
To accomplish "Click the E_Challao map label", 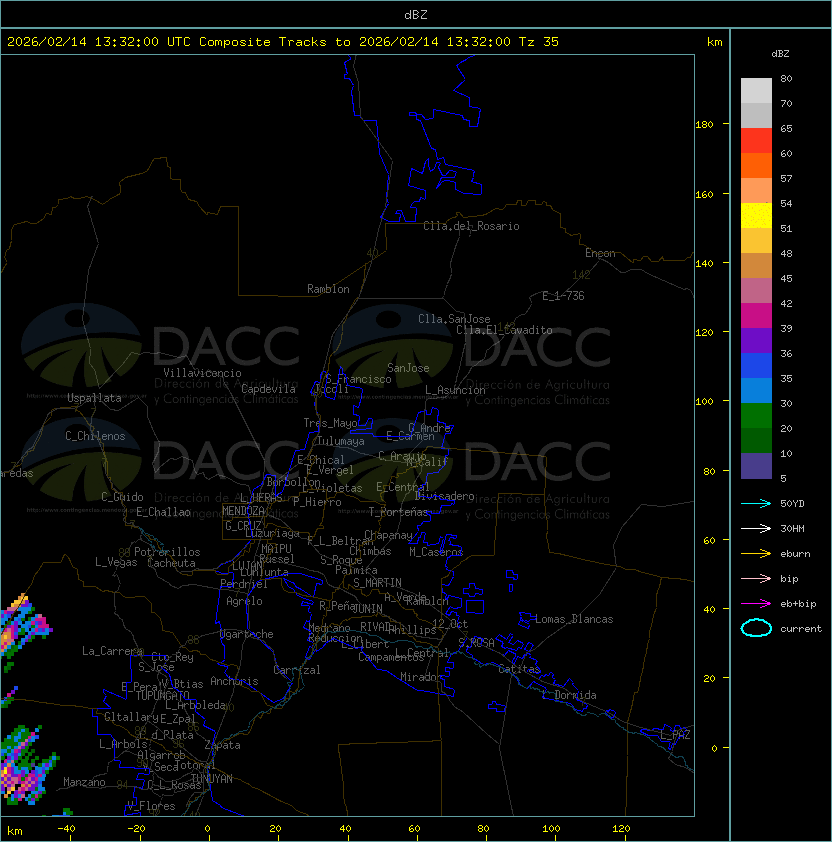I will [x=163, y=512].
